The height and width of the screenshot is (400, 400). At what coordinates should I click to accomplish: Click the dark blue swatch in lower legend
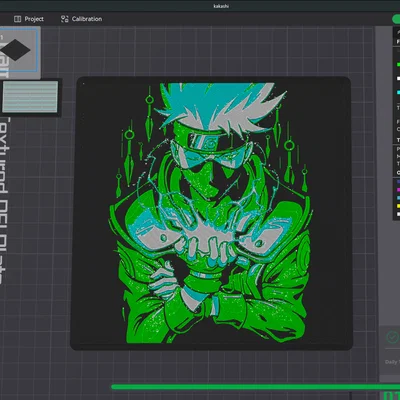pos(398,182)
